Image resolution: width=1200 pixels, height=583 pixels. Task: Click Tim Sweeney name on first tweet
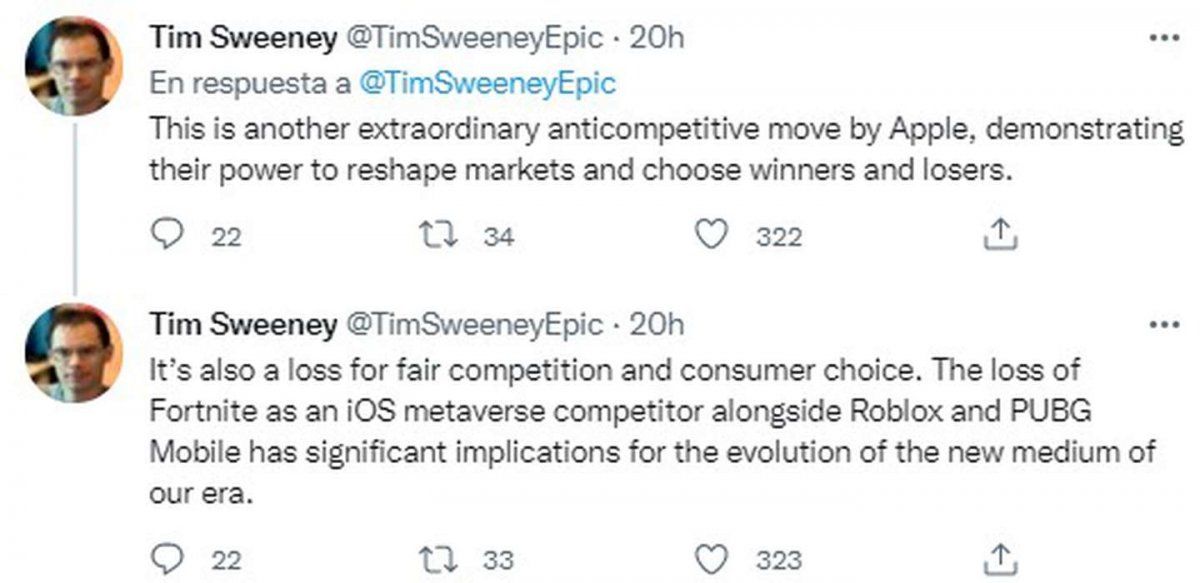(x=242, y=38)
